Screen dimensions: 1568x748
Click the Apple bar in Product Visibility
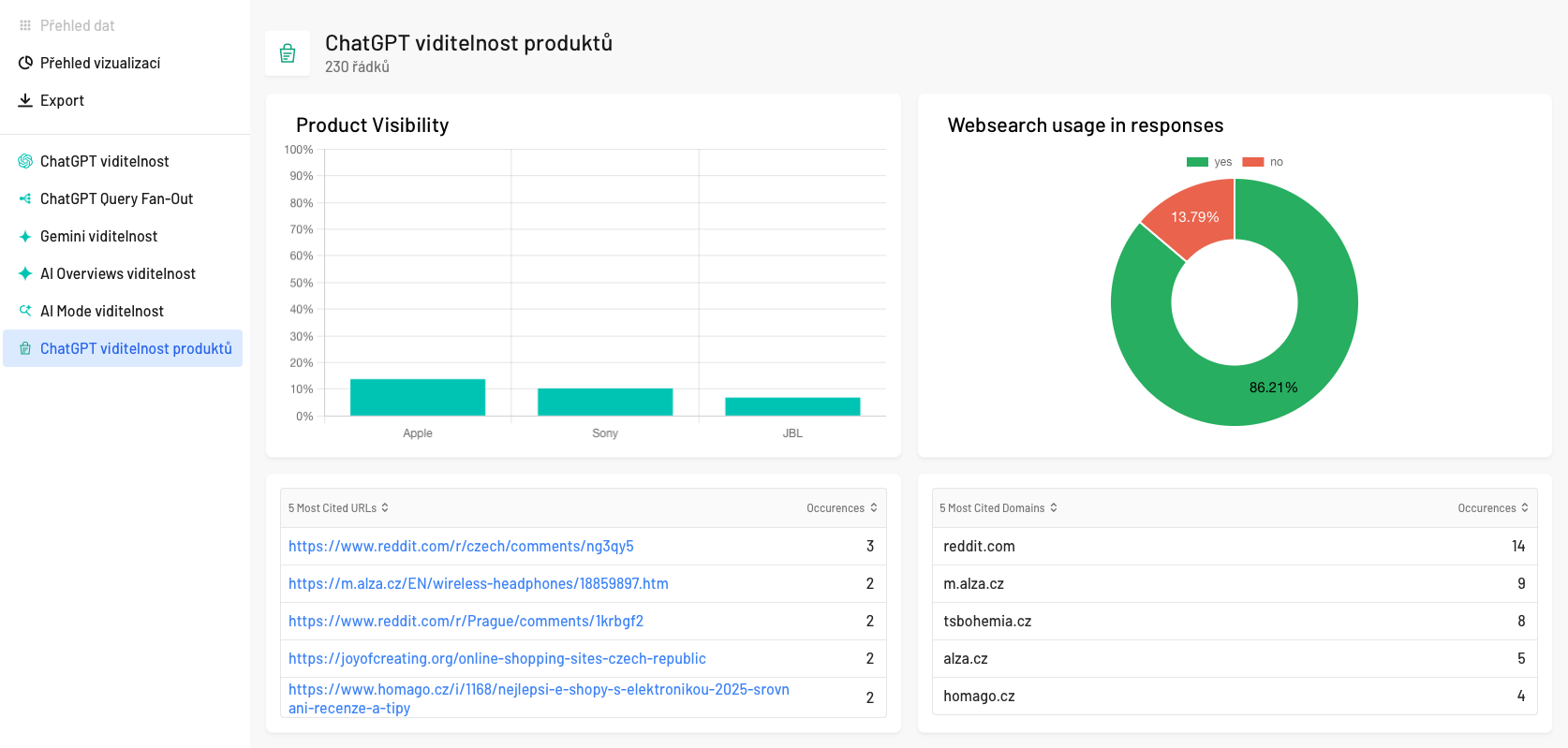[418, 397]
